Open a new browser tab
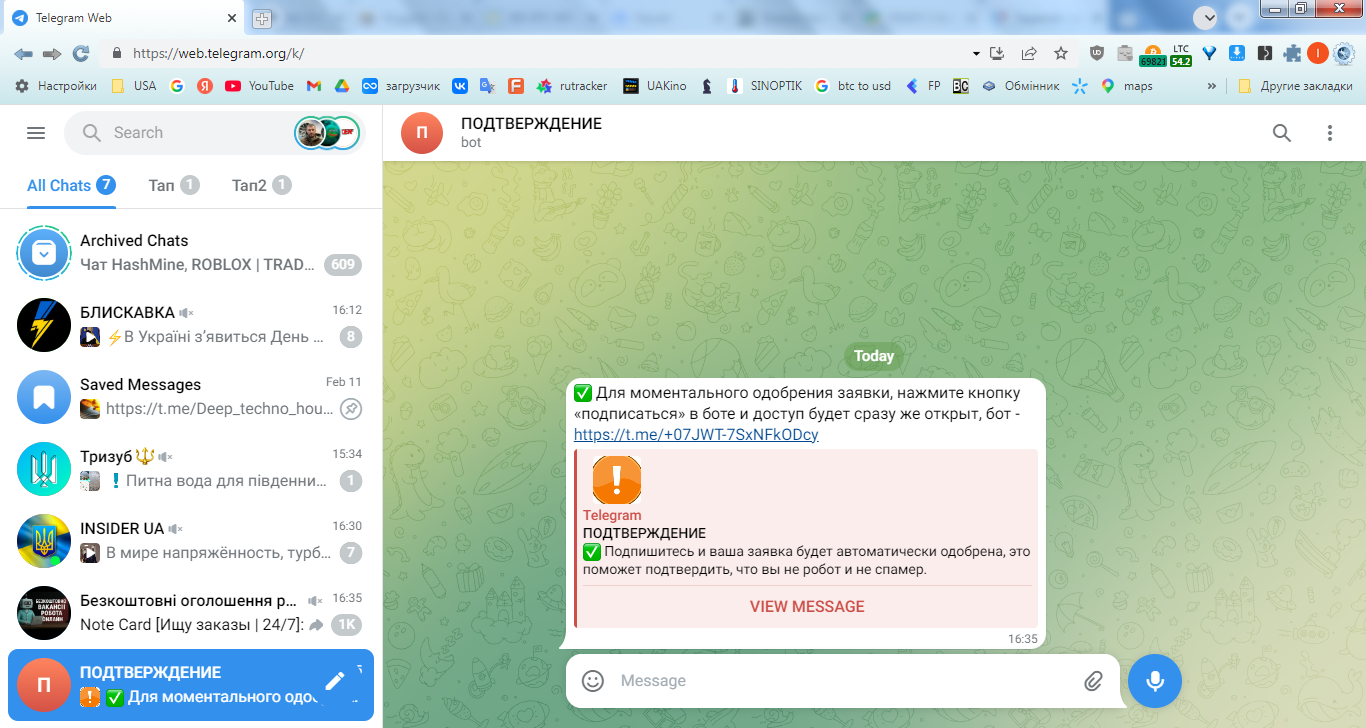1366x728 pixels. point(262,18)
